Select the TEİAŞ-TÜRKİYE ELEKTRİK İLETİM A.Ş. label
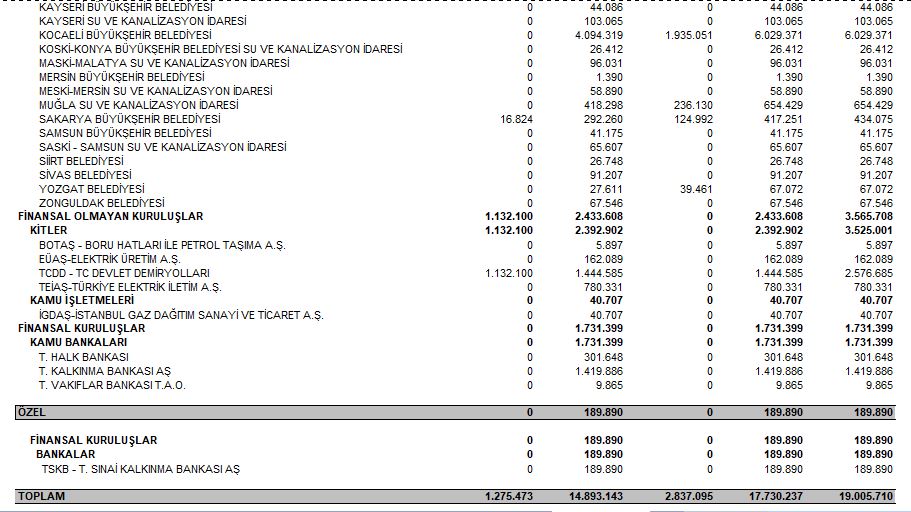 point(130,287)
